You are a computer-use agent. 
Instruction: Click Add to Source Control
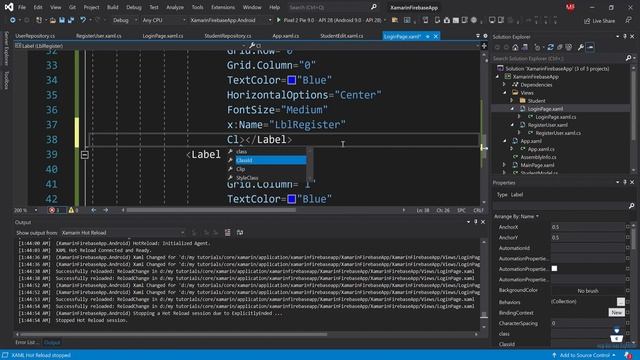point(584,355)
